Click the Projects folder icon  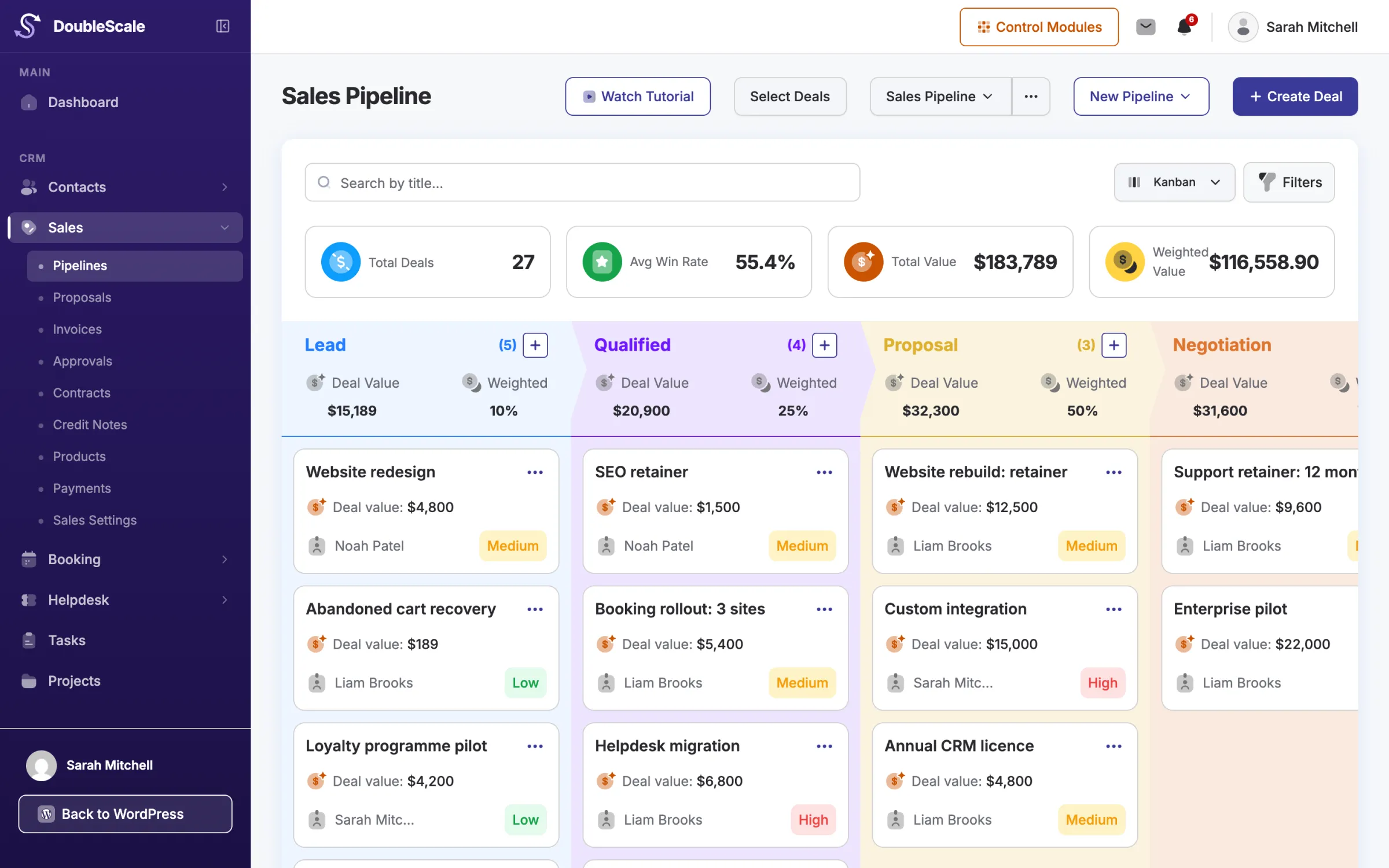point(29,681)
